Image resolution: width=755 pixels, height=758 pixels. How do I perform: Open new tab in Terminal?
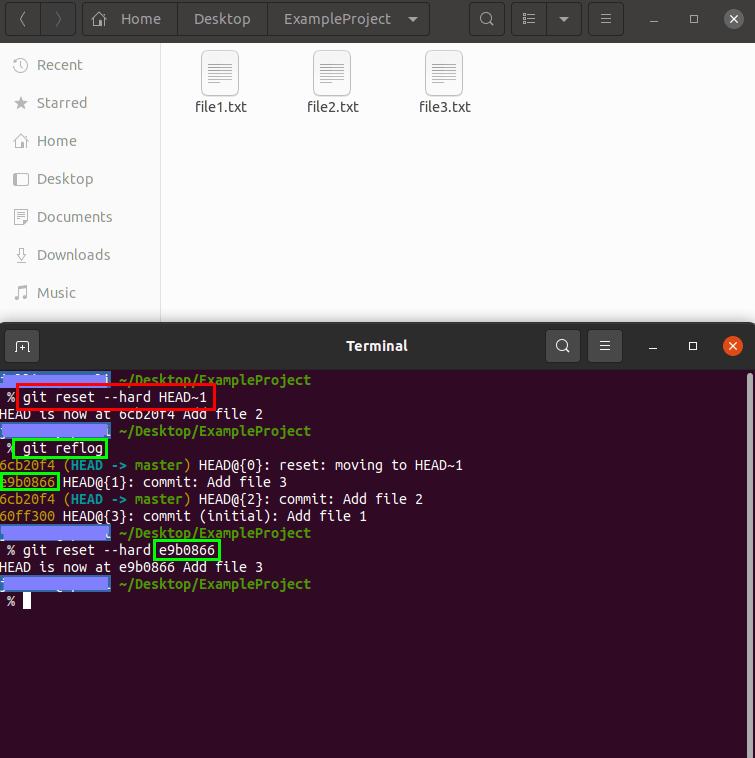tap(22, 346)
